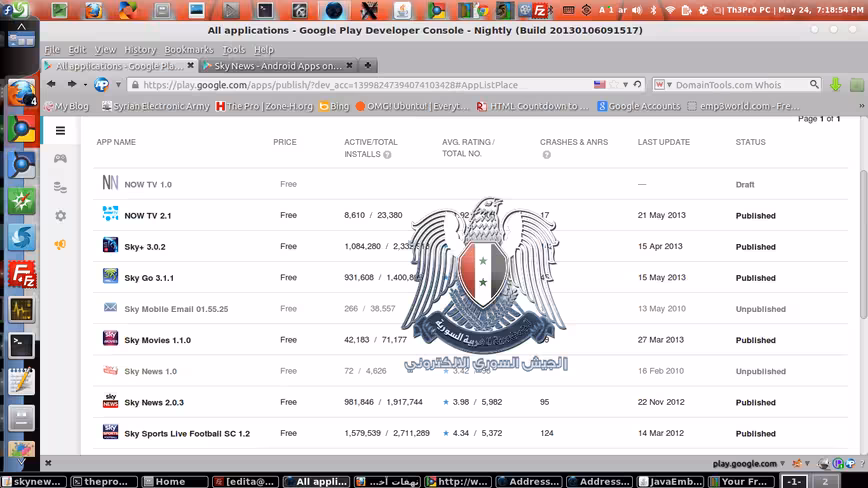Image resolution: width=868 pixels, height=488 pixels.
Task: Open the Bookmarks menu
Action: point(189,50)
